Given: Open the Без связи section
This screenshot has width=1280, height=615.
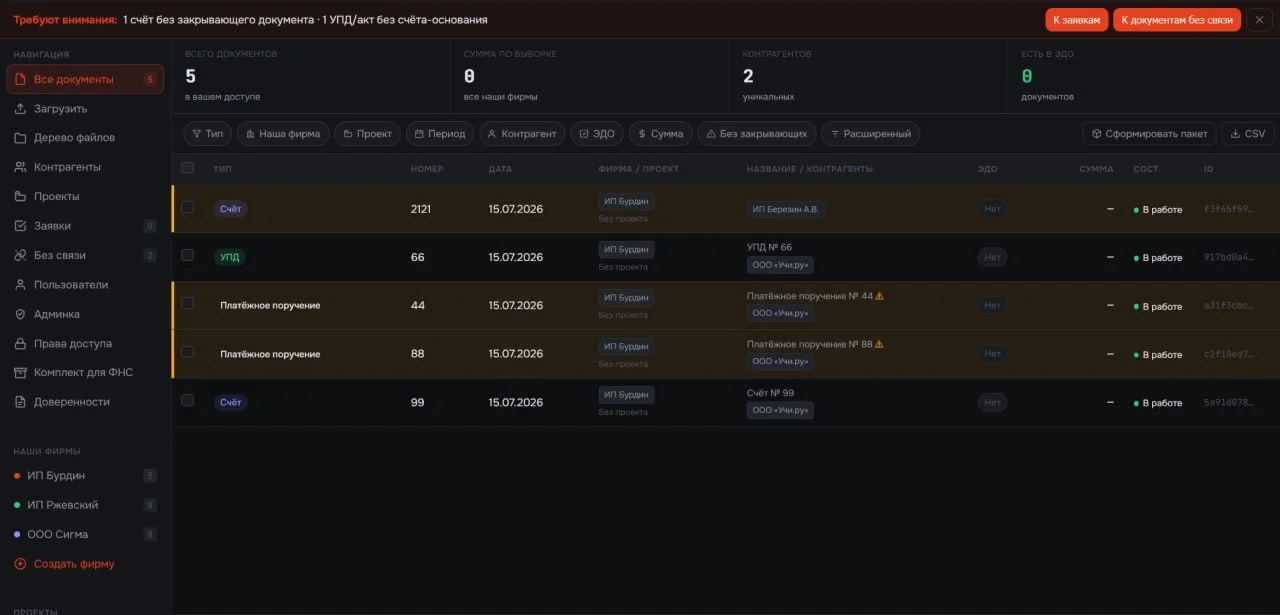Looking at the screenshot, I should [85, 255].
